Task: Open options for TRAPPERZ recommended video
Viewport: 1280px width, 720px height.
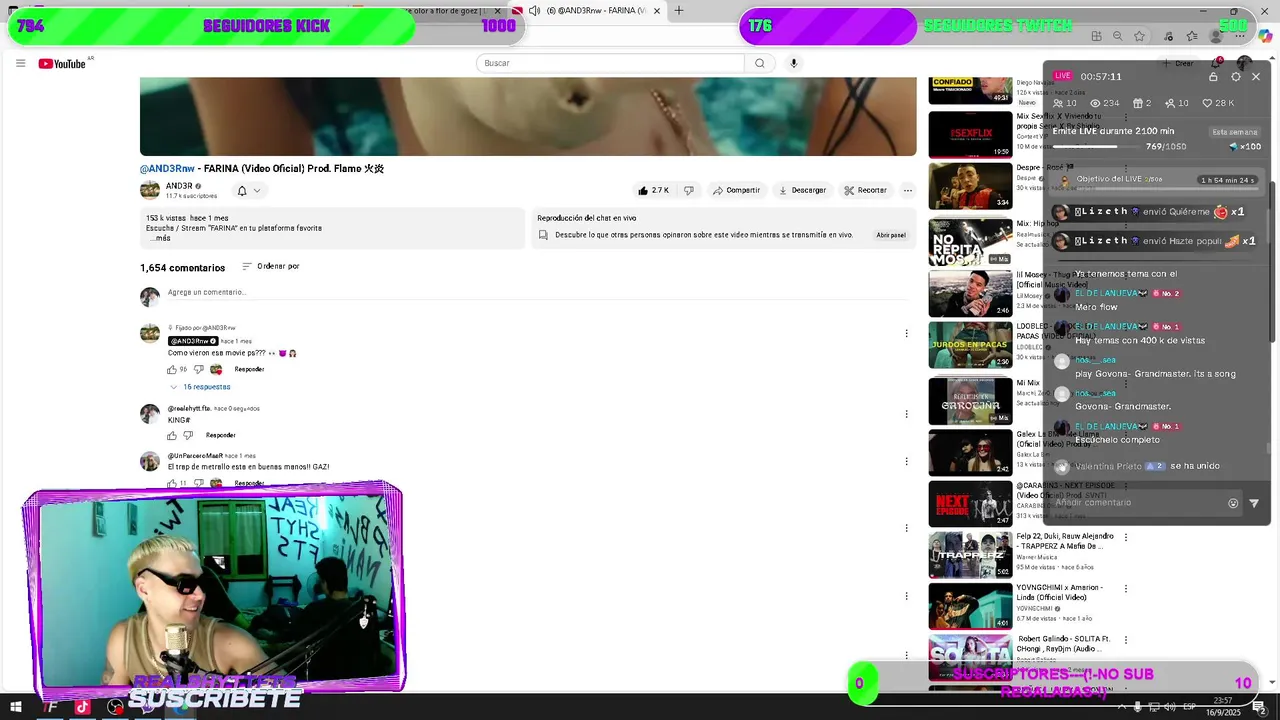Action: click(x=1126, y=537)
